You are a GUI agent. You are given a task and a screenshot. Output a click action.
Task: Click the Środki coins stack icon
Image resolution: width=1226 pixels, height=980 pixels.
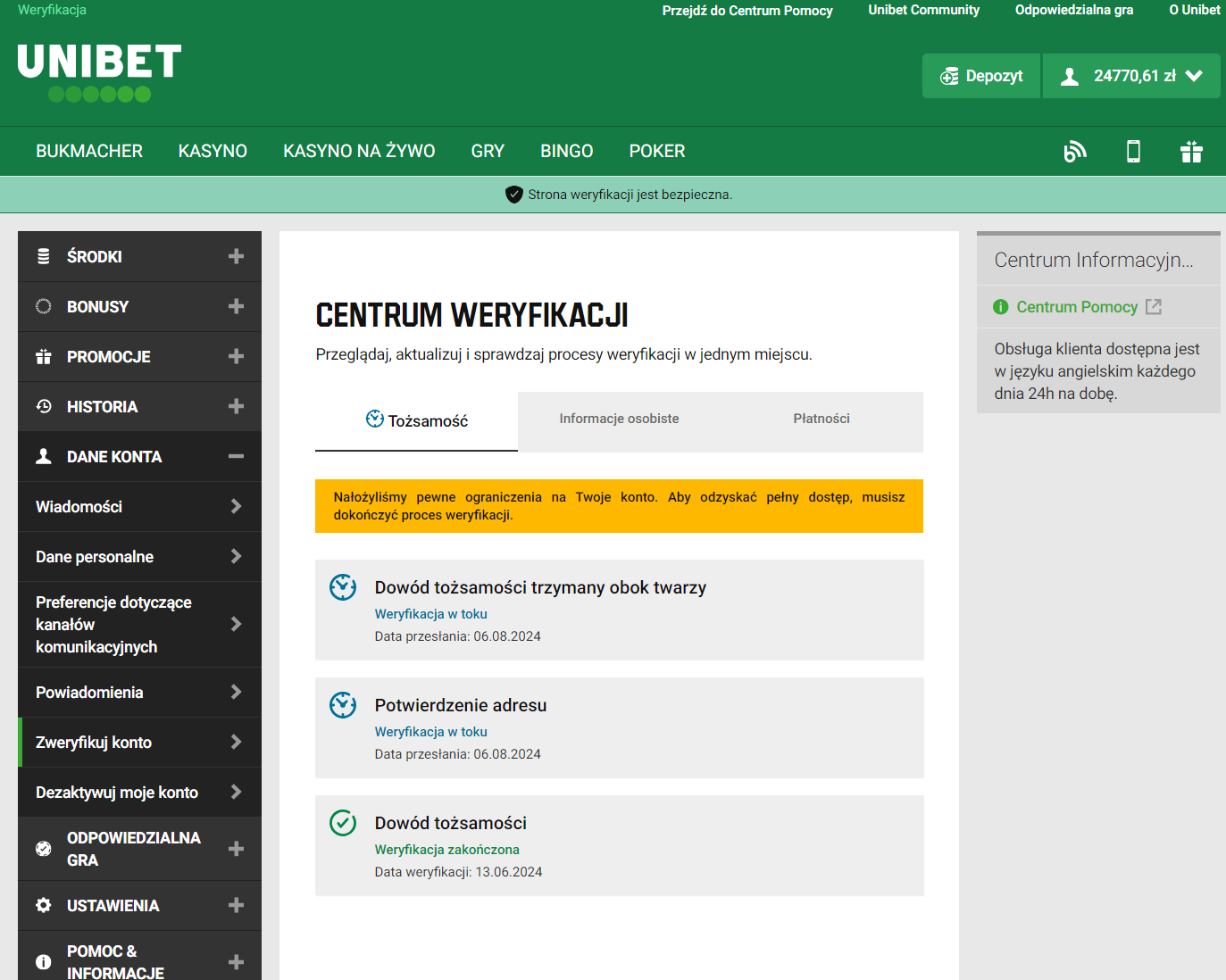(x=43, y=257)
